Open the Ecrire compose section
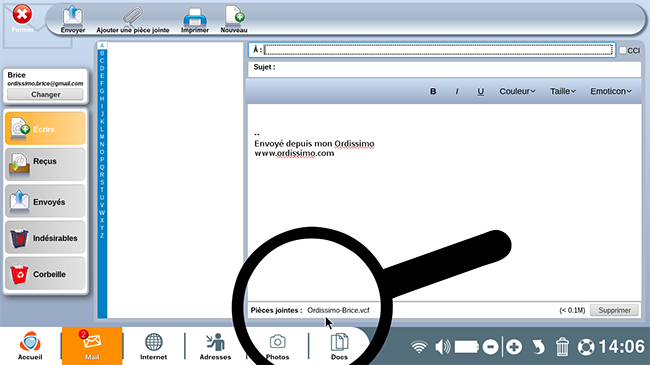 [x=45, y=129]
